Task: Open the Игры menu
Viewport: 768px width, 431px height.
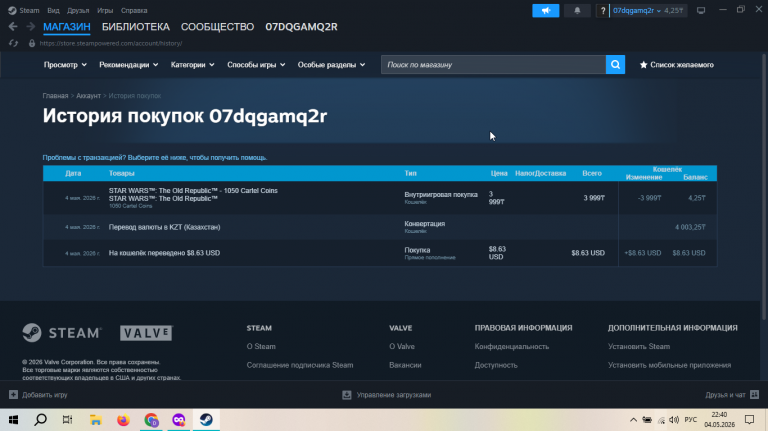Action: point(105,10)
